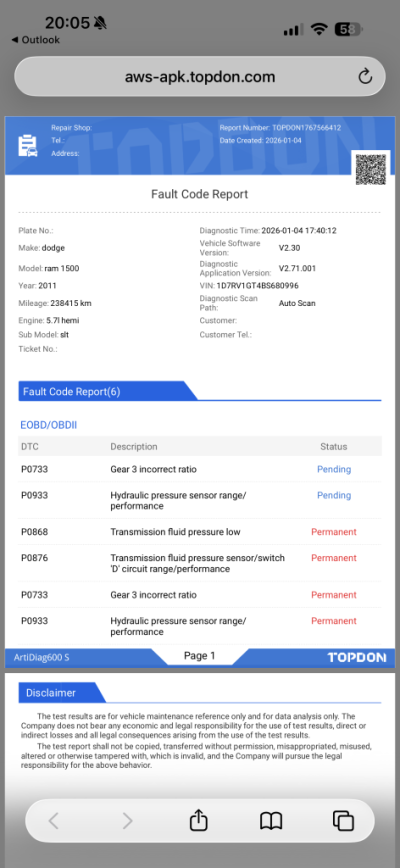Tap Permanent status of P0876
Screen dimensions: 400x868
coord(334,558)
